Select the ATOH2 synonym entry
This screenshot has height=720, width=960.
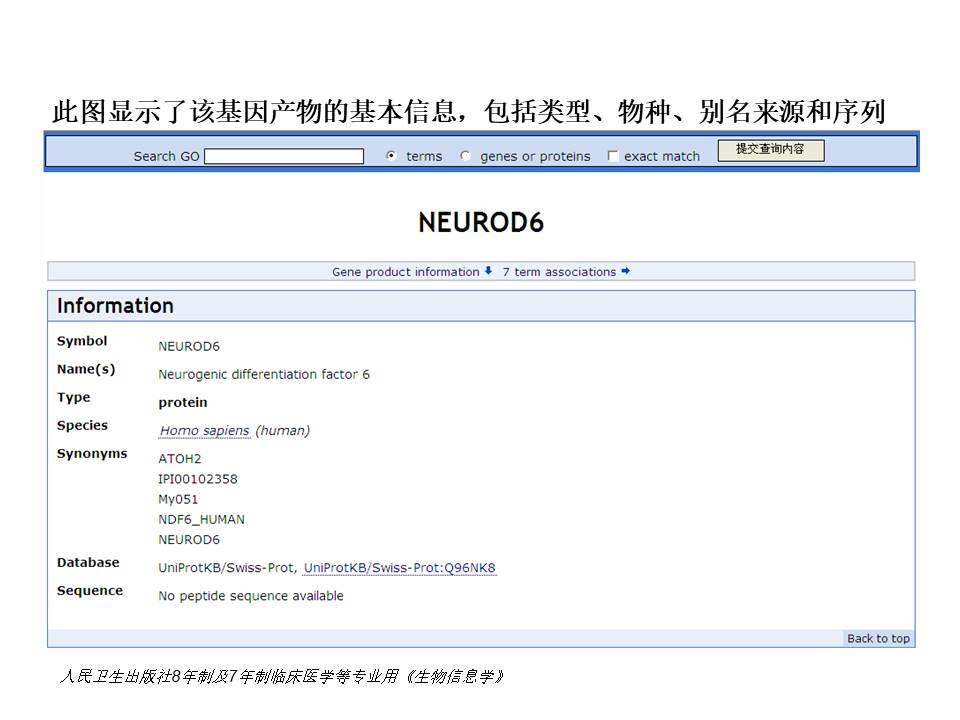(180, 459)
